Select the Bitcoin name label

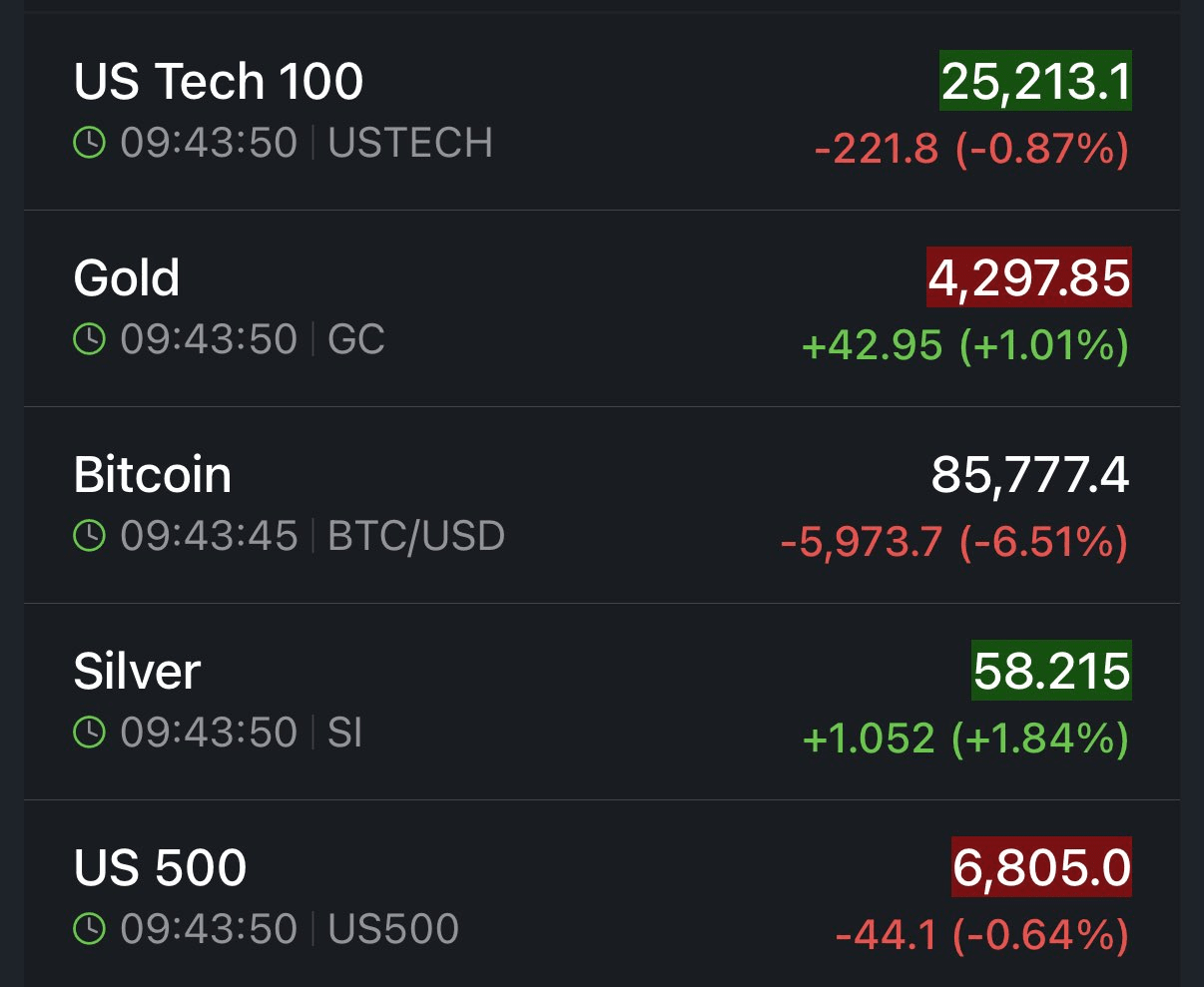[153, 475]
